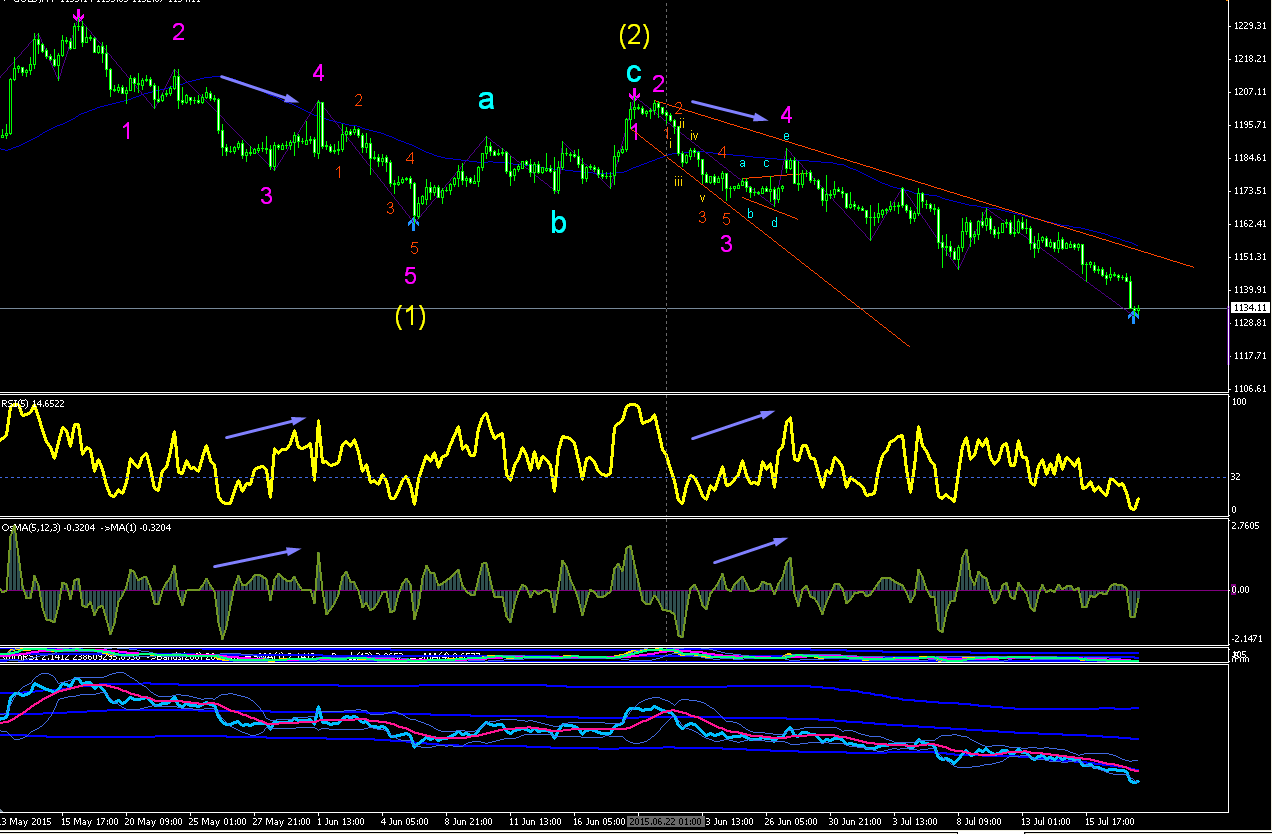The image size is (1272, 834).
Task: Click the OsMA scale value 2.7605
Action: pos(1244,526)
